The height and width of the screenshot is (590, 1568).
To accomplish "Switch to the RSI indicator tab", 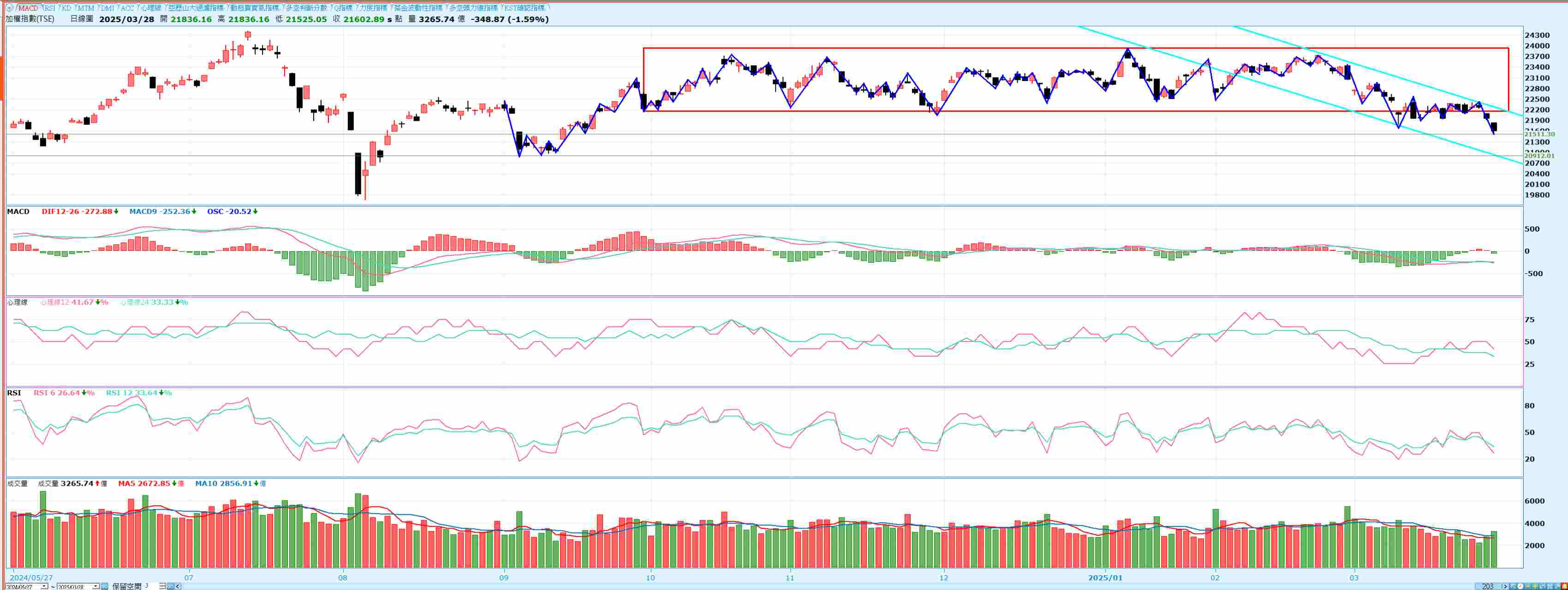I will (49, 8).
